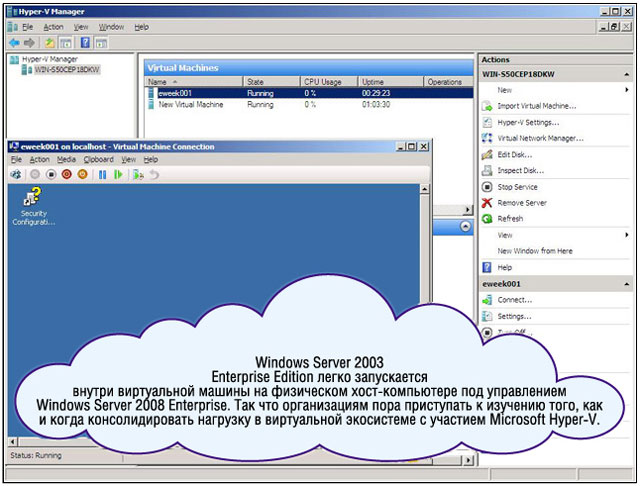Expand the New submenu in Actions pane

click(555, 90)
